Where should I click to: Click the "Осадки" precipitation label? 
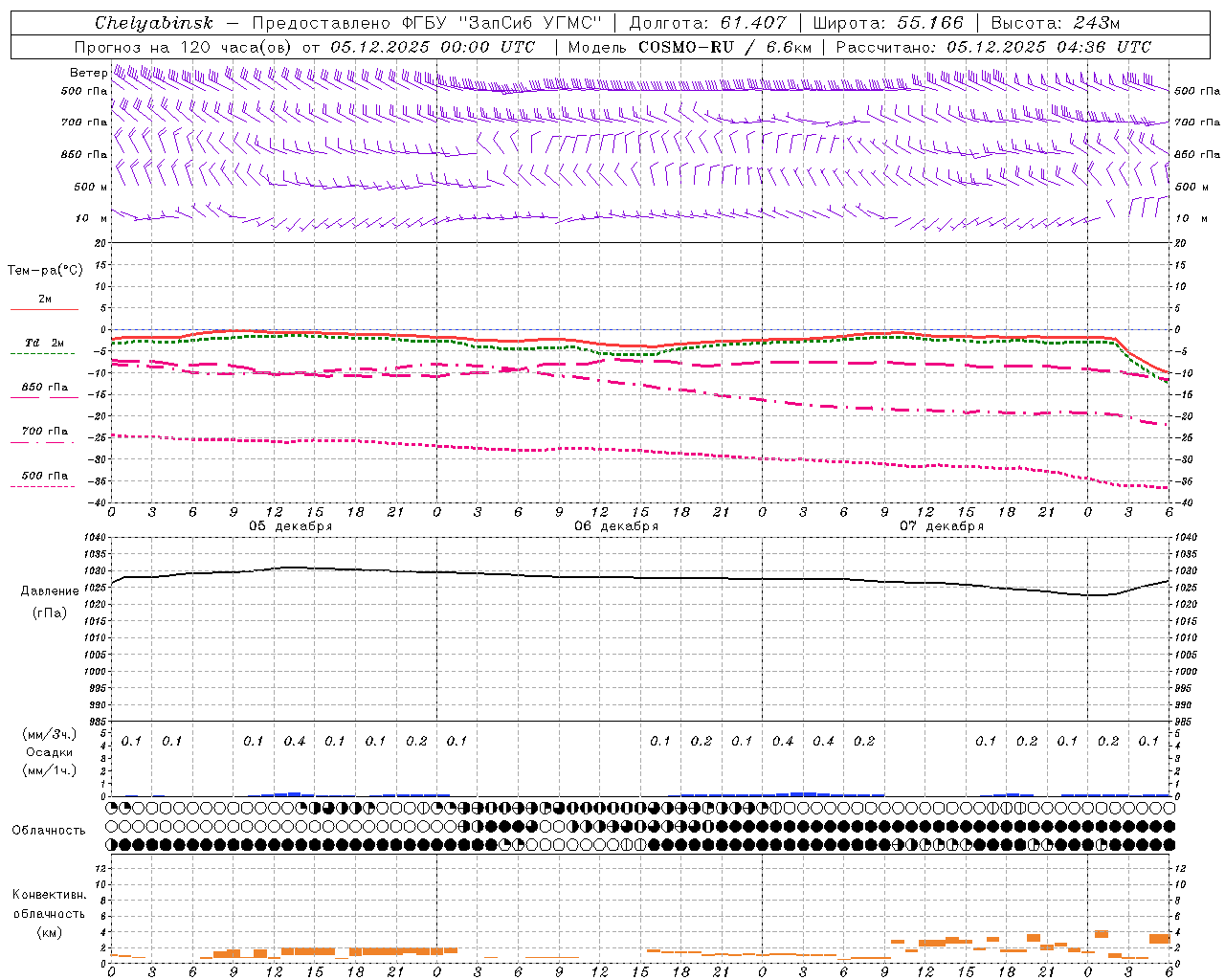coord(49,752)
